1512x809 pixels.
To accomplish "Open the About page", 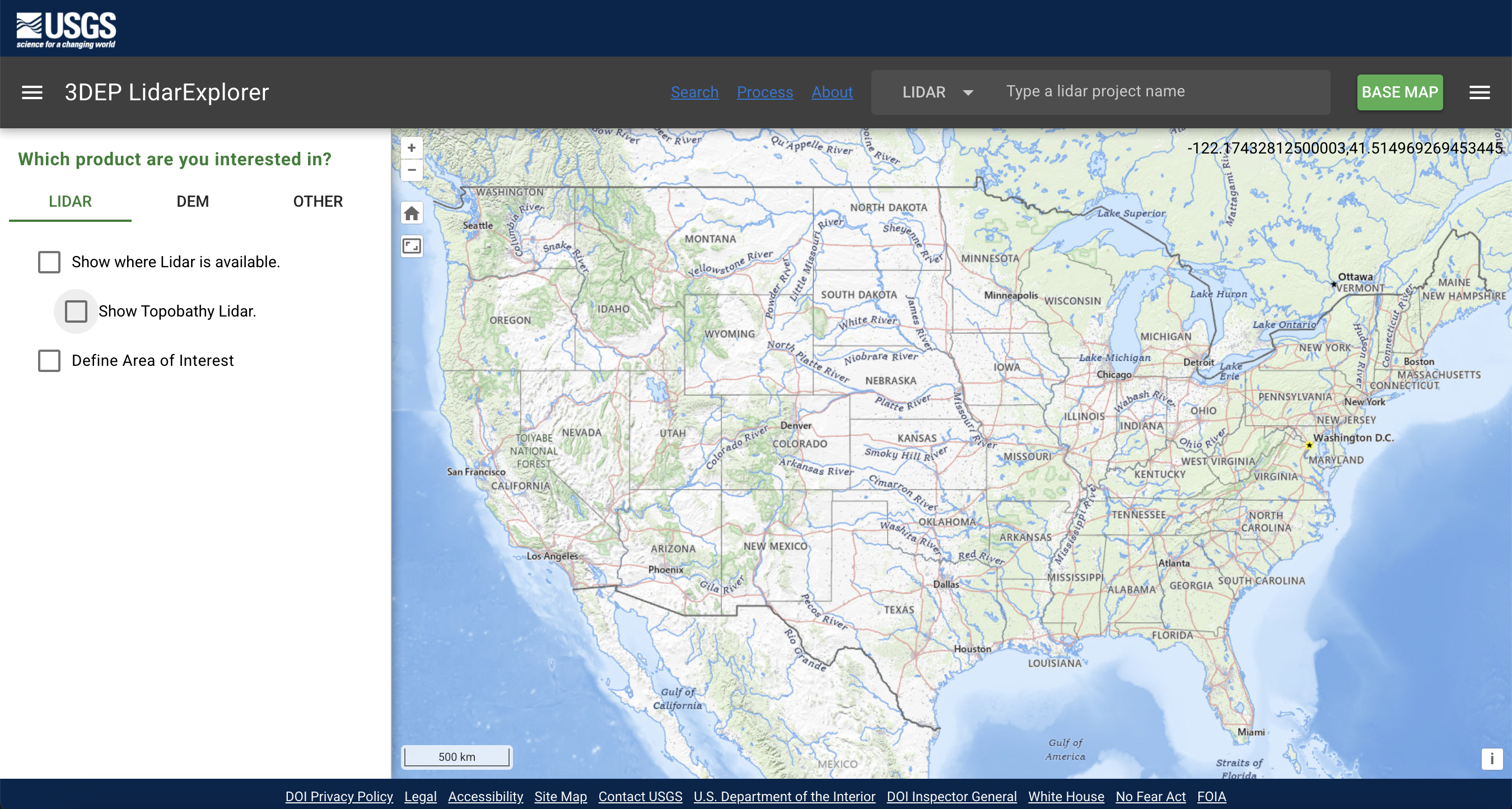I will [832, 92].
